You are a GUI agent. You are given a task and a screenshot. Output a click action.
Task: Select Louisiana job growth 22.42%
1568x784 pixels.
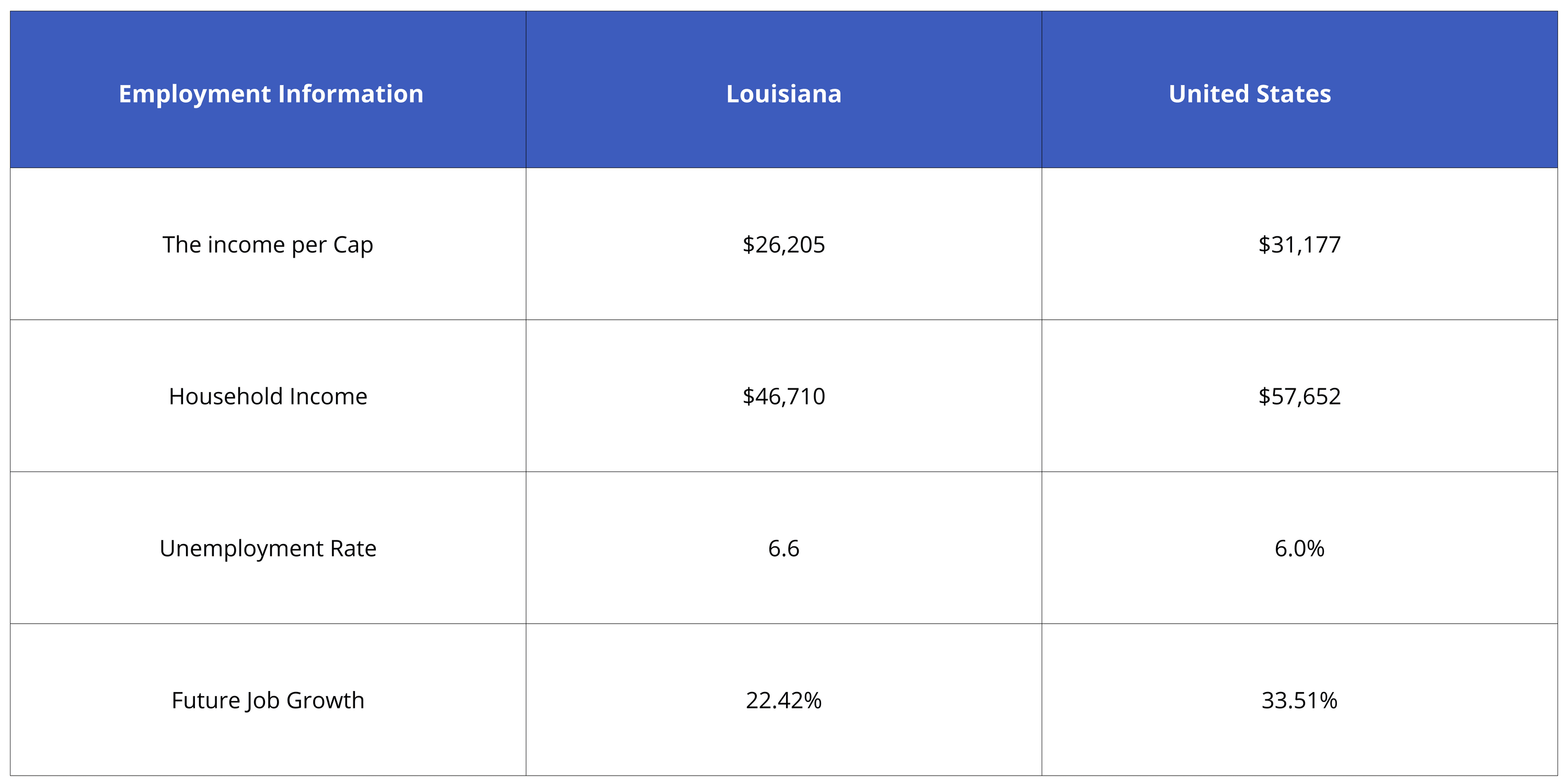click(x=783, y=700)
